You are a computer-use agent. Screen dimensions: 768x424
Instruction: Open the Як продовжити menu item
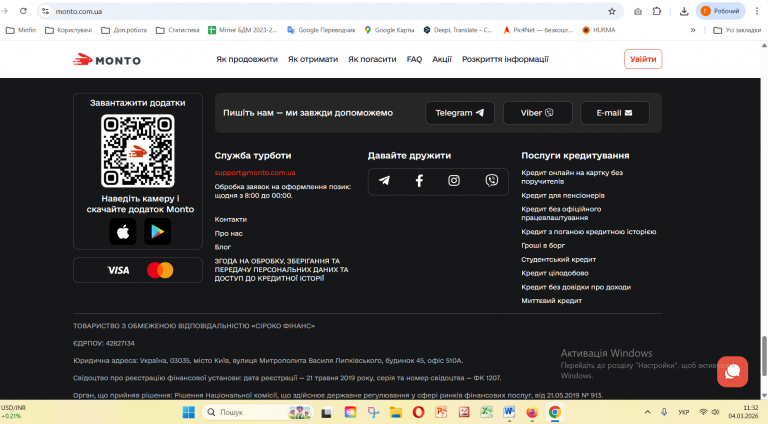pyautogui.click(x=247, y=59)
